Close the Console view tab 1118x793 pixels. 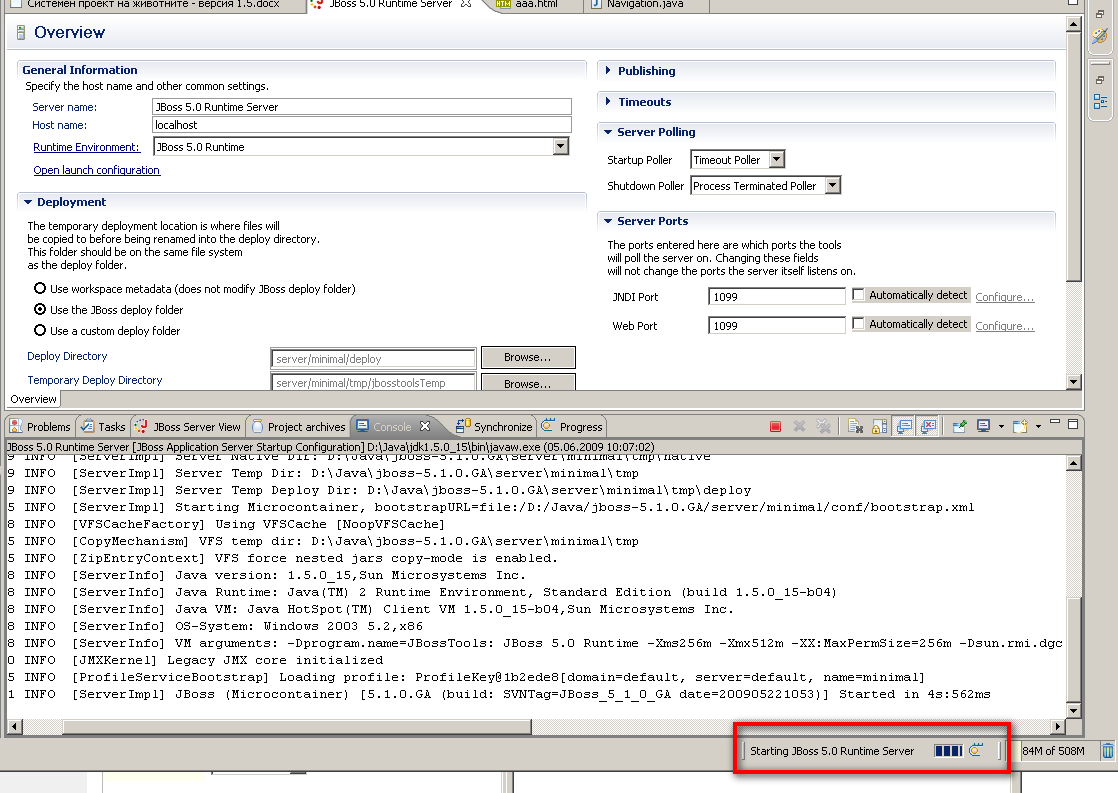[425, 426]
